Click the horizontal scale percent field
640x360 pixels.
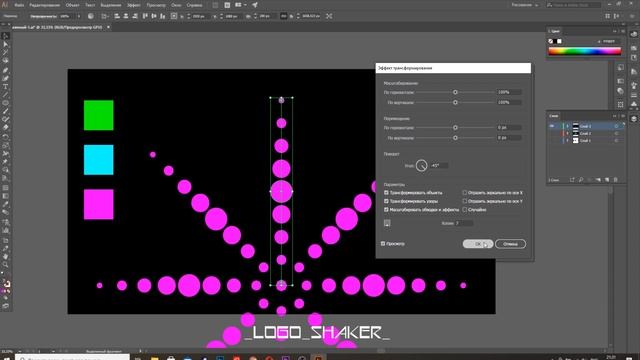click(x=509, y=92)
